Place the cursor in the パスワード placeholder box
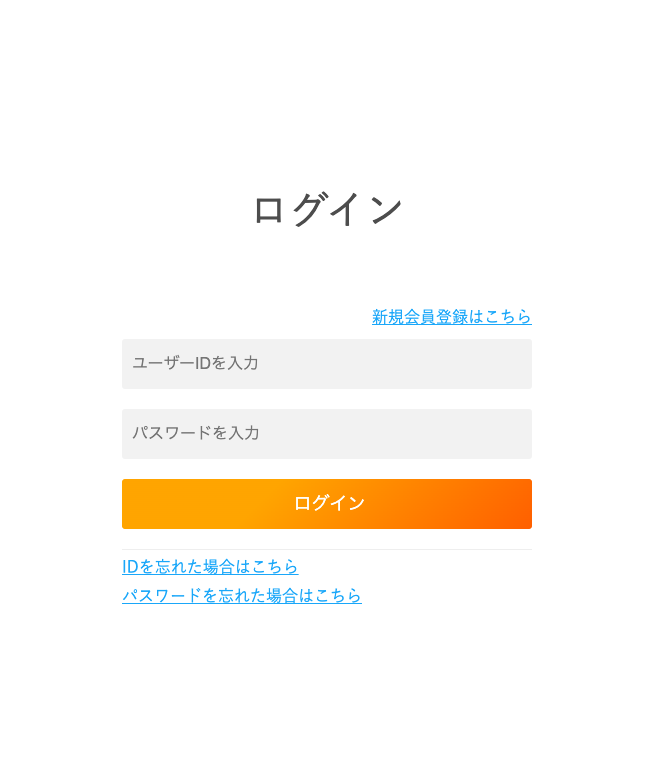Image resolution: width=651 pixels, height=782 pixels. 327,434
